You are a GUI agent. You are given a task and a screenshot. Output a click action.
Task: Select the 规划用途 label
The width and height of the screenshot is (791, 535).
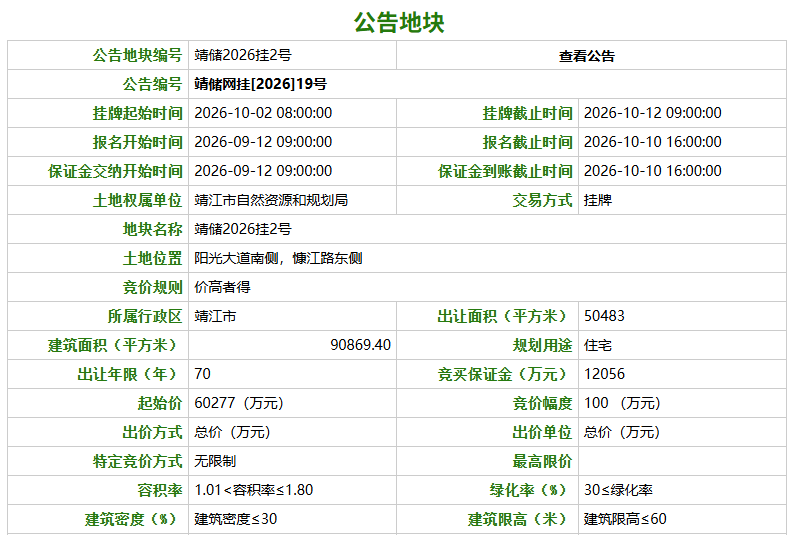point(542,345)
